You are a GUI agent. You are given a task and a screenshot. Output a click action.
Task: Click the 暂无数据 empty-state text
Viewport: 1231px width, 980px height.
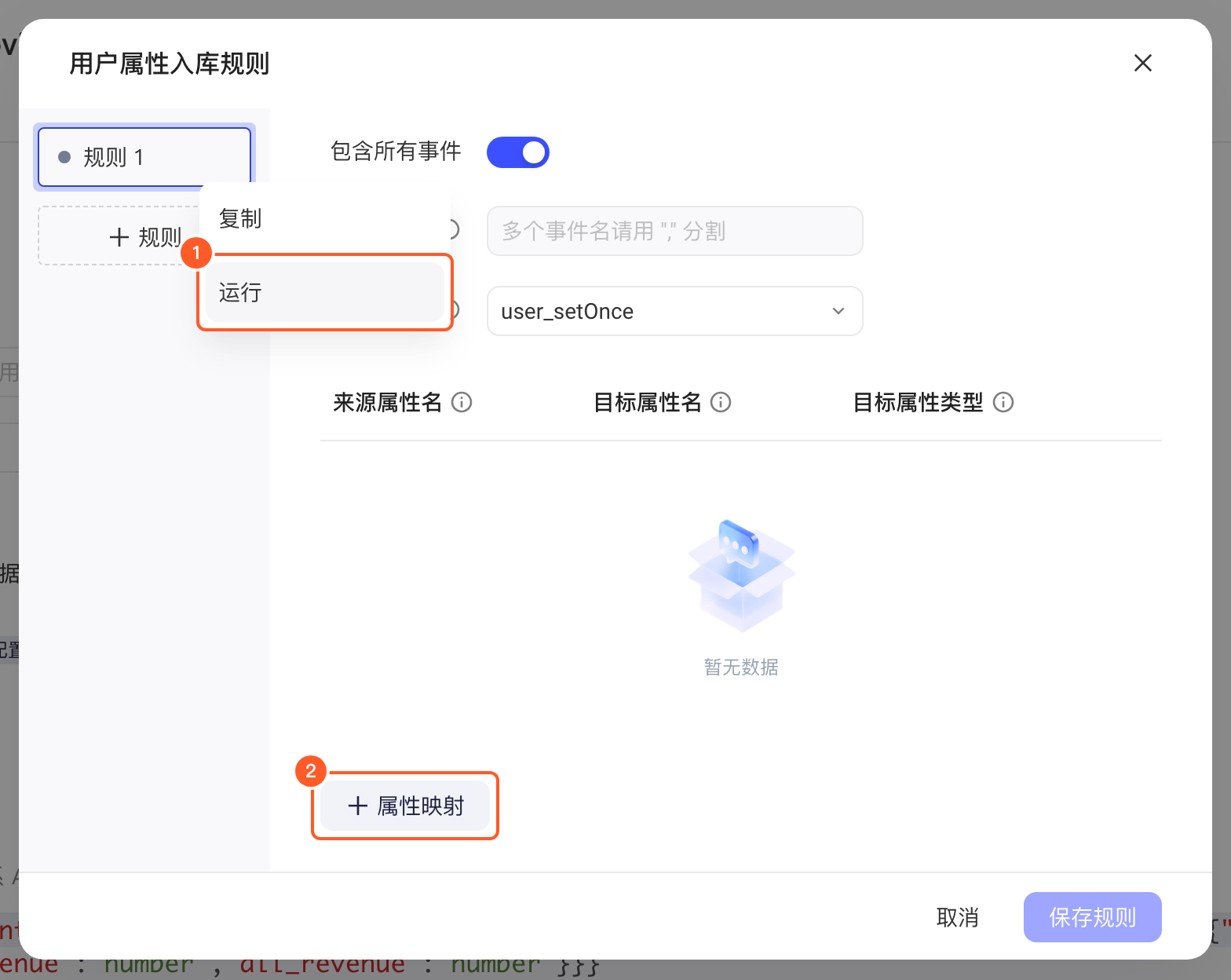click(741, 667)
